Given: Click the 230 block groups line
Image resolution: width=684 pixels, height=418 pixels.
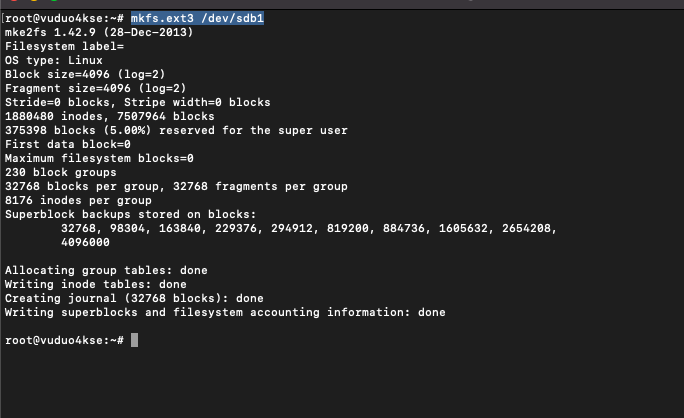Looking at the screenshot, I should coord(61,172).
